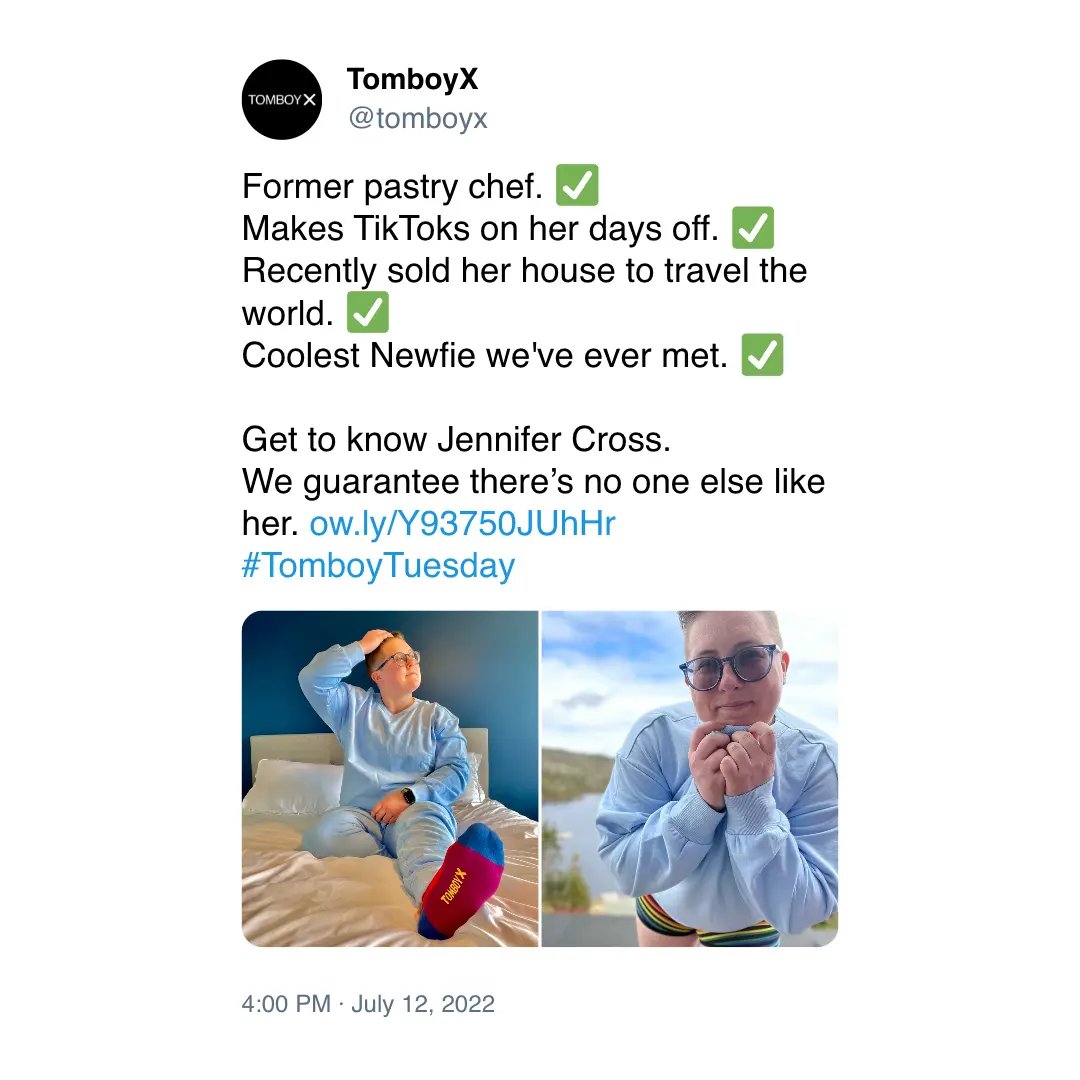This screenshot has height=1080, width=1080.
Task: Click the "Recently sold her house" line
Action: coord(524,271)
